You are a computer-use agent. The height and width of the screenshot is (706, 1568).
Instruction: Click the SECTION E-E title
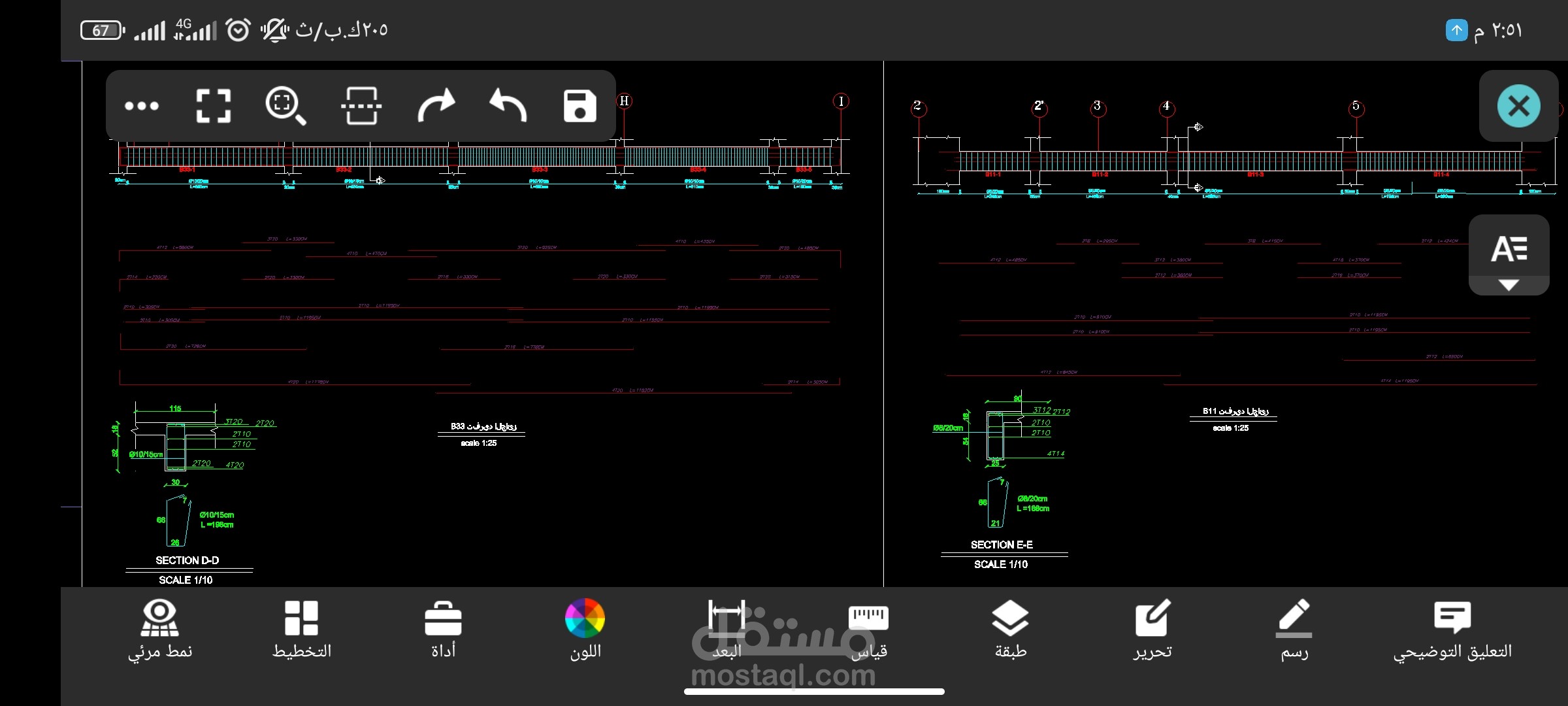pyautogui.click(x=1002, y=545)
